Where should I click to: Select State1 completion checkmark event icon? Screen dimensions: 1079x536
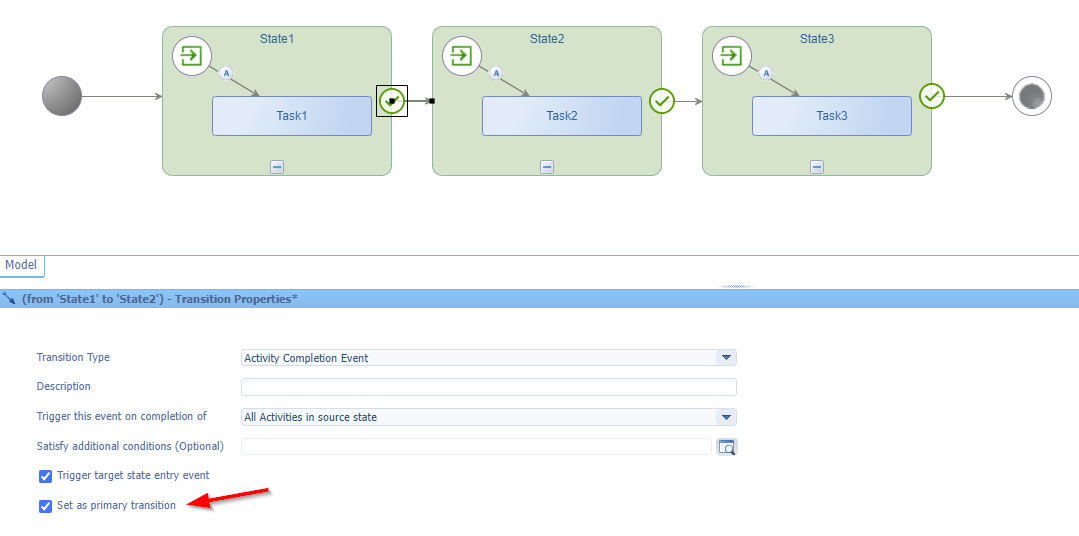pos(392,101)
